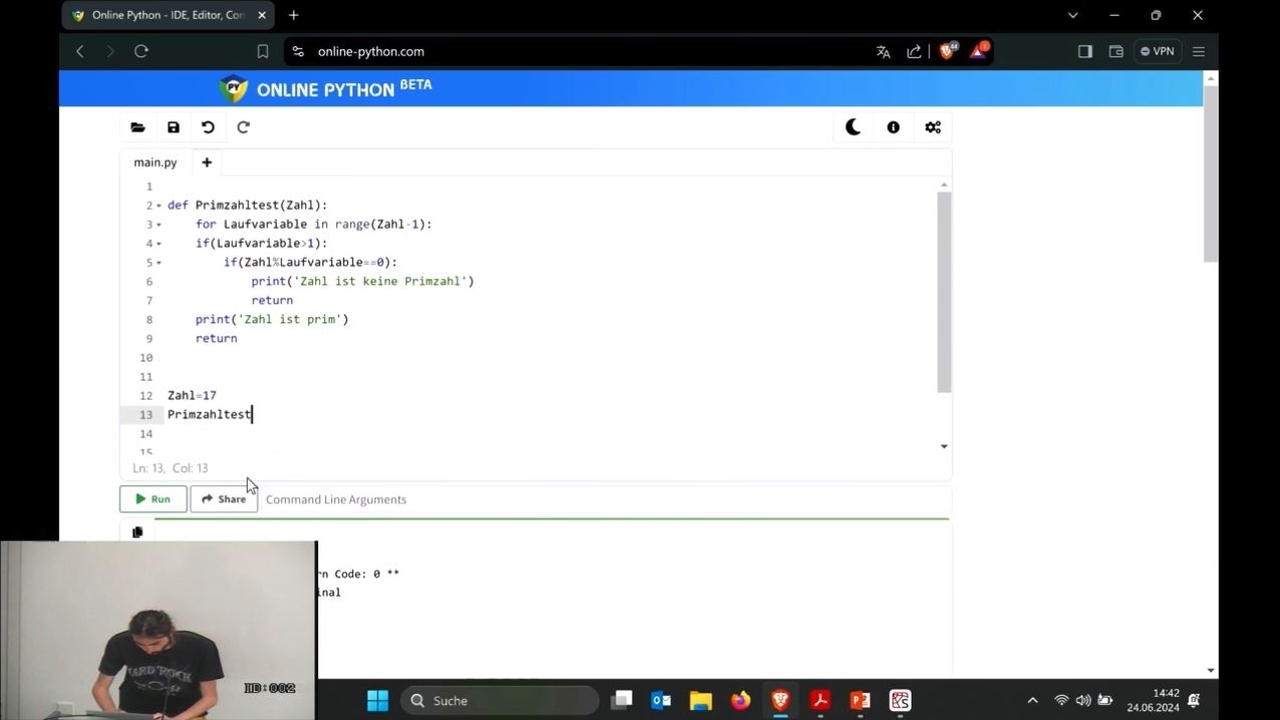Click the browser translate page icon

(x=883, y=51)
